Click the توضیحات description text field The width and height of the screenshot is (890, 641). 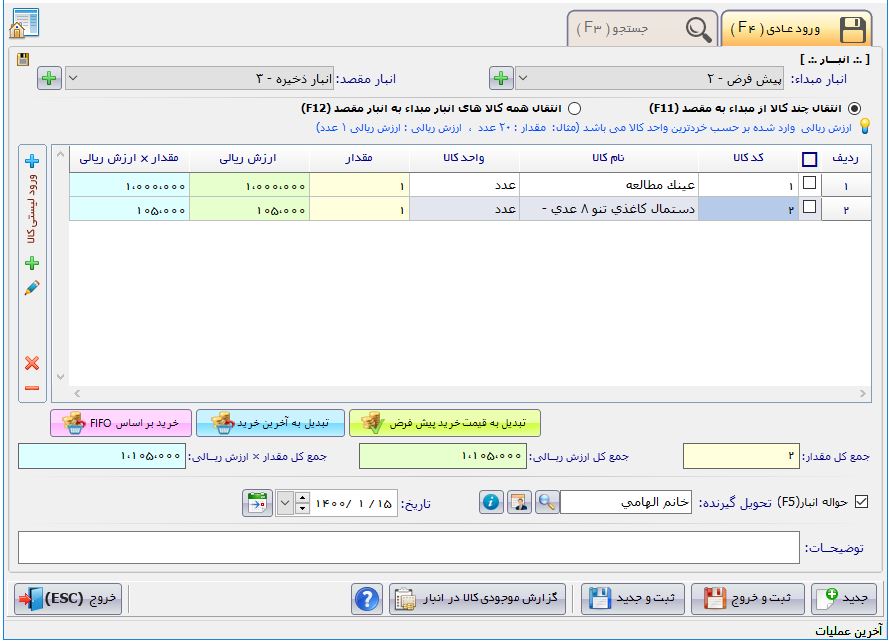(x=410, y=548)
